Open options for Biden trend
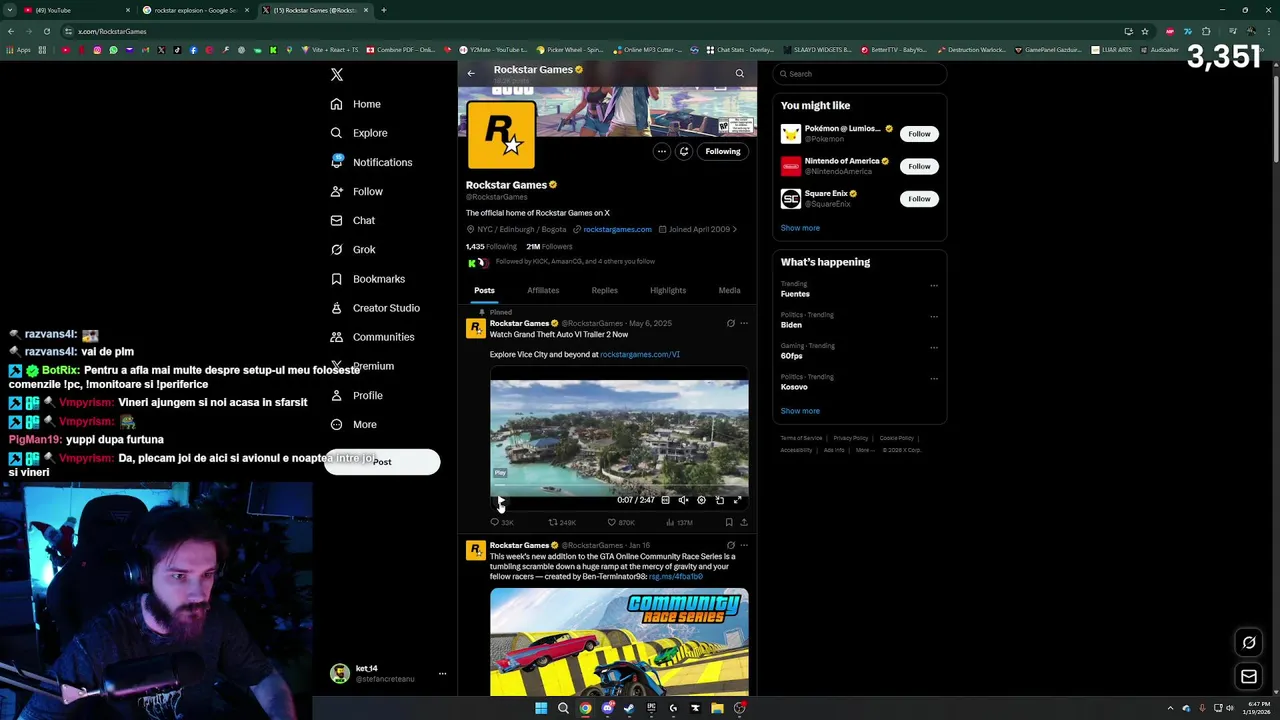 tap(934, 316)
